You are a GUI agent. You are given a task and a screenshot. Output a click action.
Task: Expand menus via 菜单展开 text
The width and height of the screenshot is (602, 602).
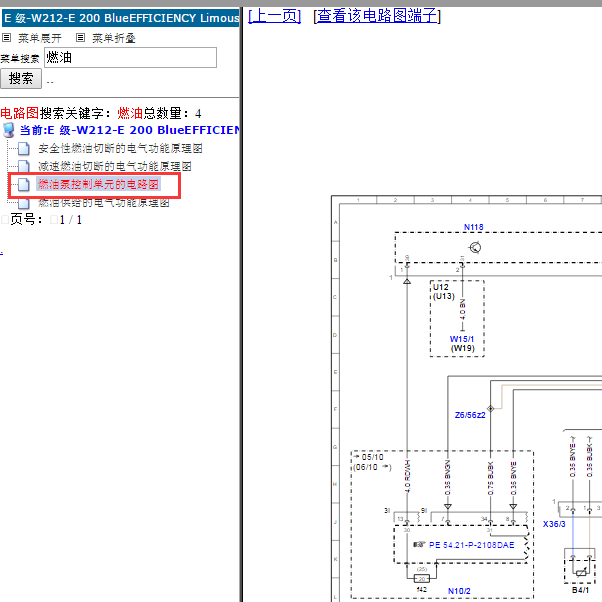click(40, 38)
